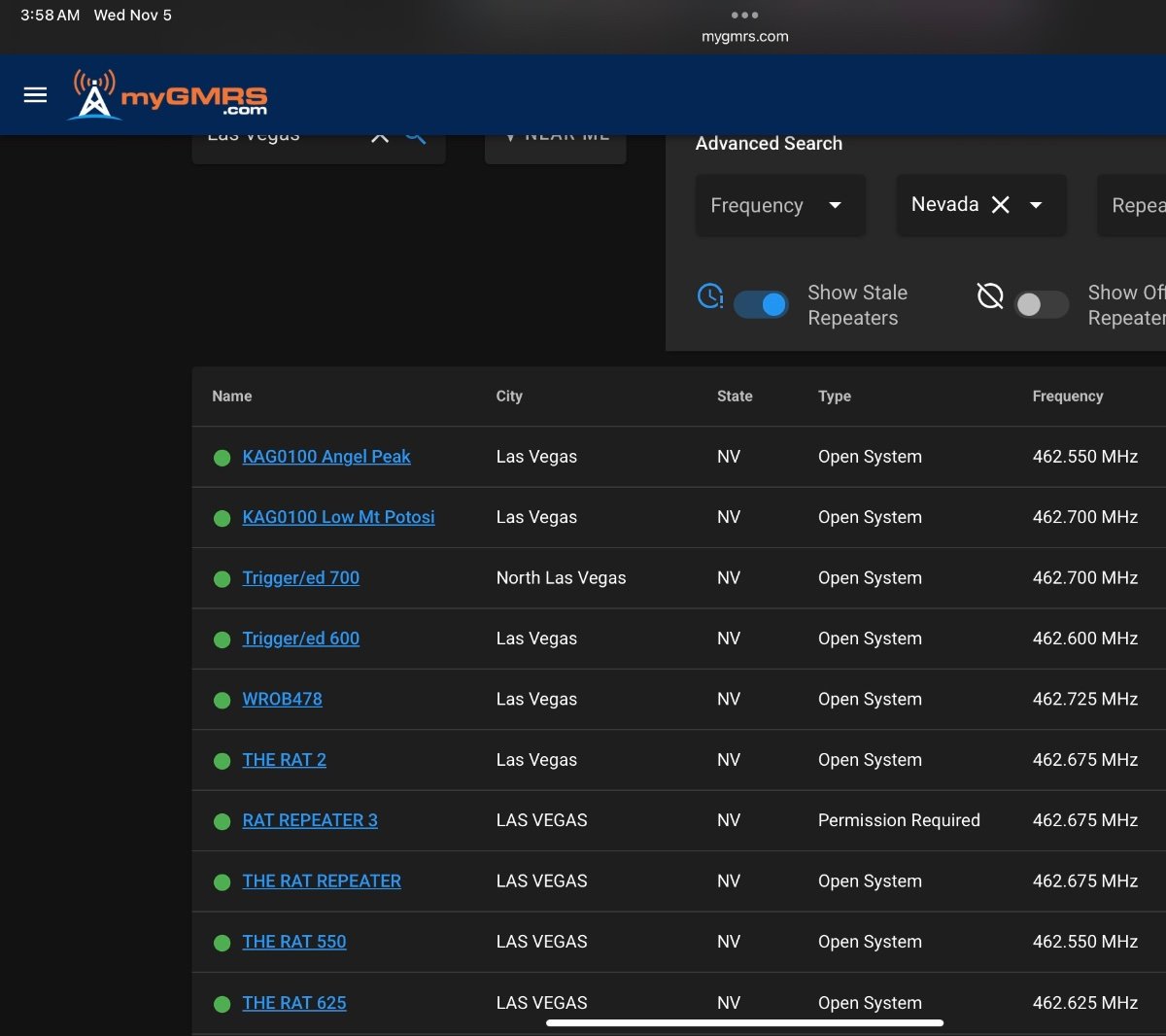Sort table by Name column header

coord(231,397)
